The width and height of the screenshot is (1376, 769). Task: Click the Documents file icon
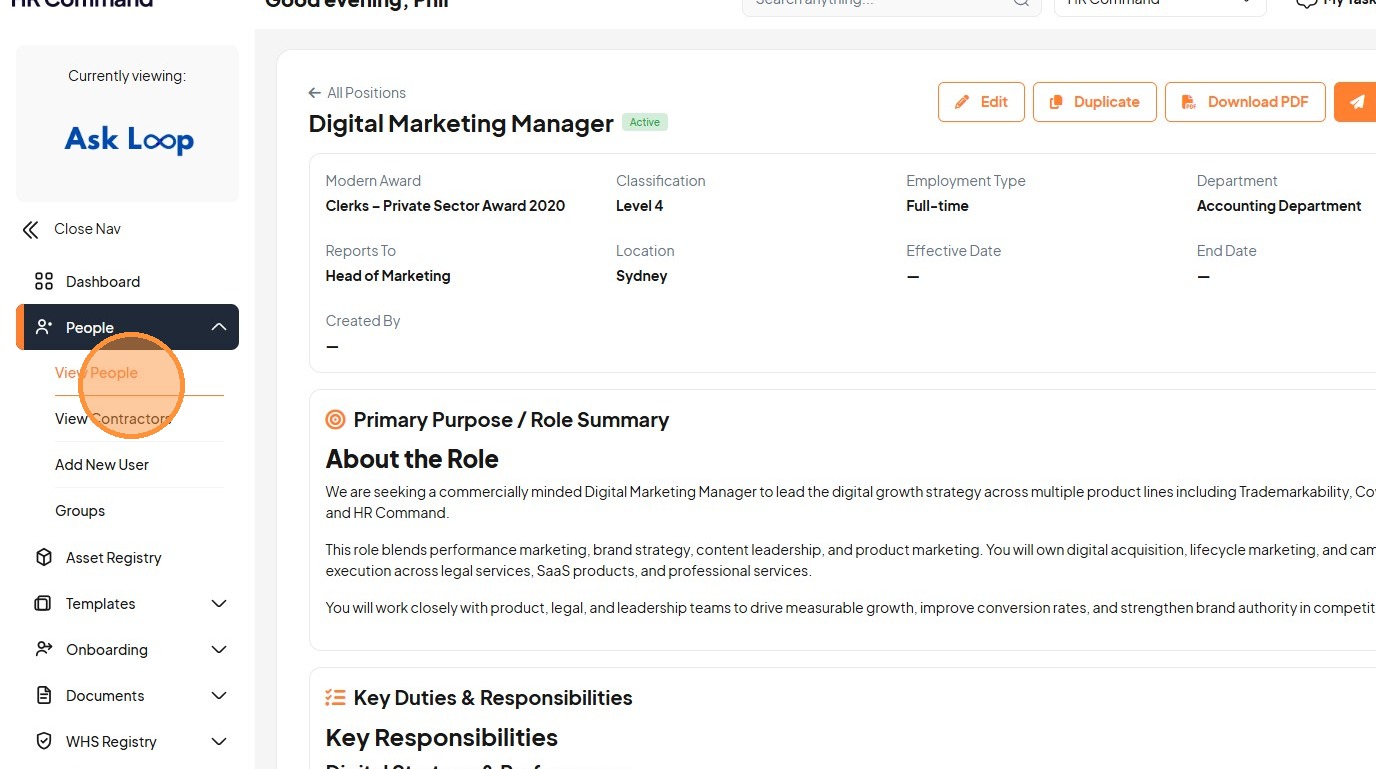tap(44, 695)
